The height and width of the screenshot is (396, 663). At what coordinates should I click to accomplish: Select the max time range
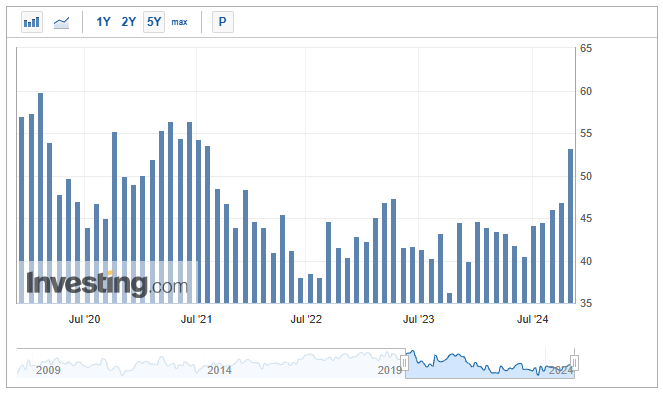pos(179,22)
